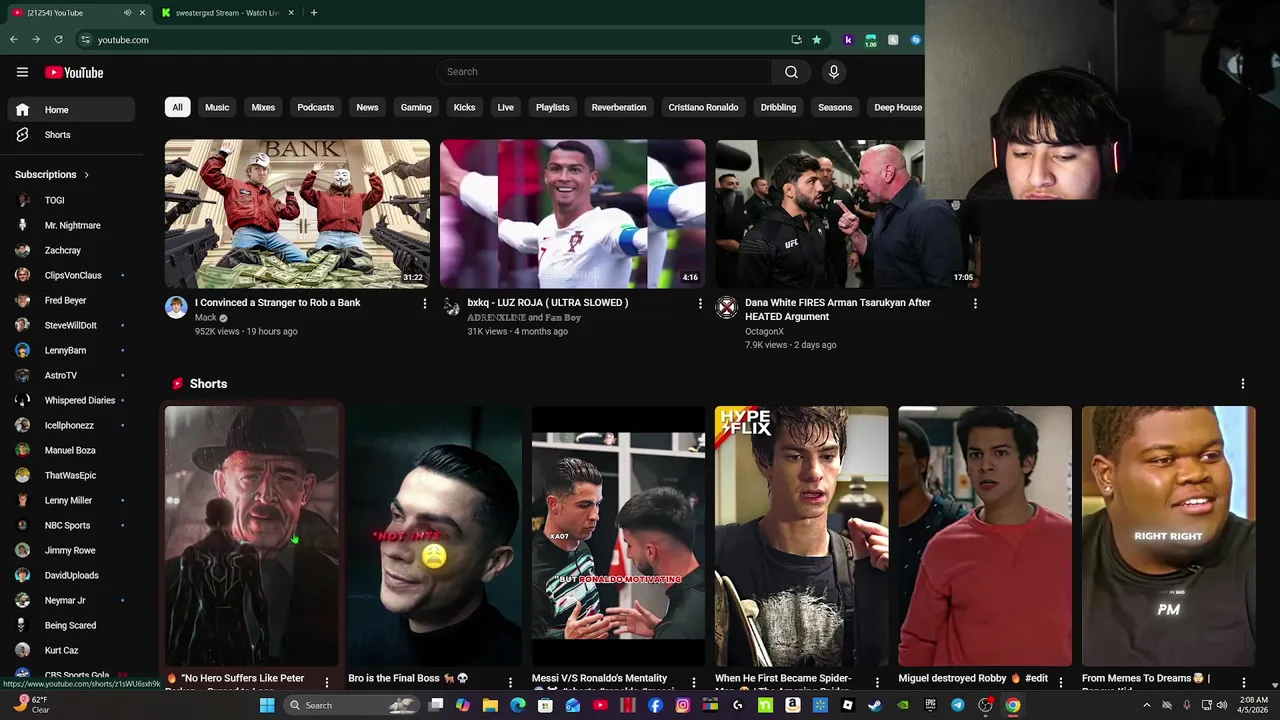Click the browser back arrow
Viewport: 1280px width, 720px height.
pos(13,40)
